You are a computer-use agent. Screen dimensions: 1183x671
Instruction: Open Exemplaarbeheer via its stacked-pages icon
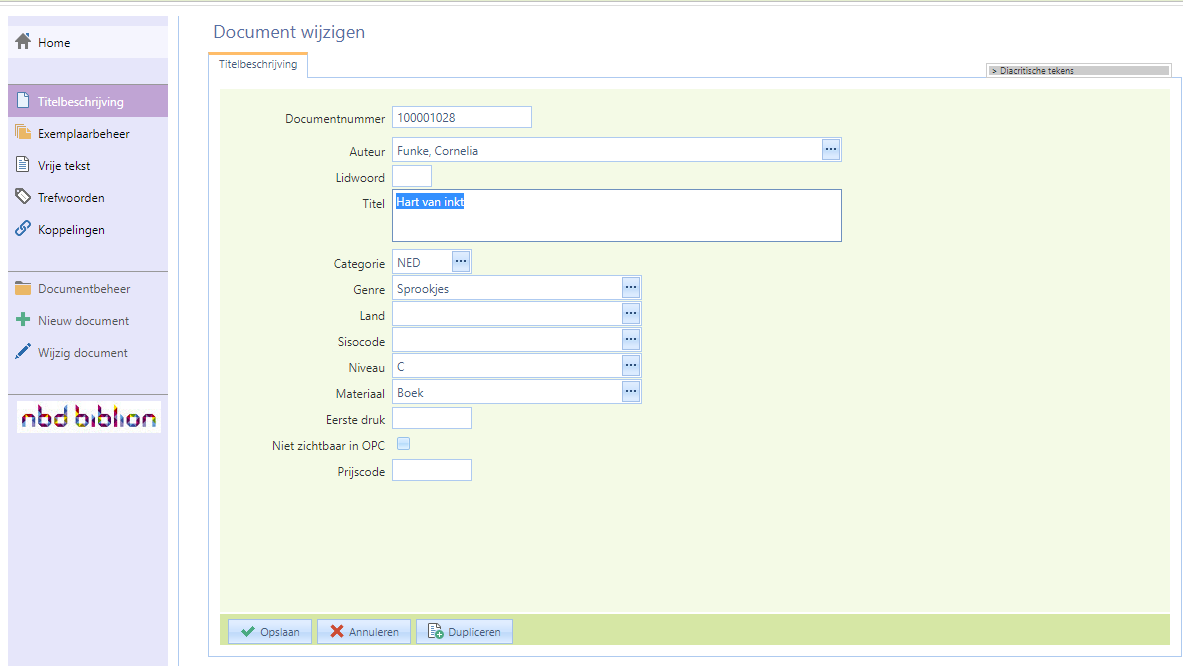pos(23,133)
